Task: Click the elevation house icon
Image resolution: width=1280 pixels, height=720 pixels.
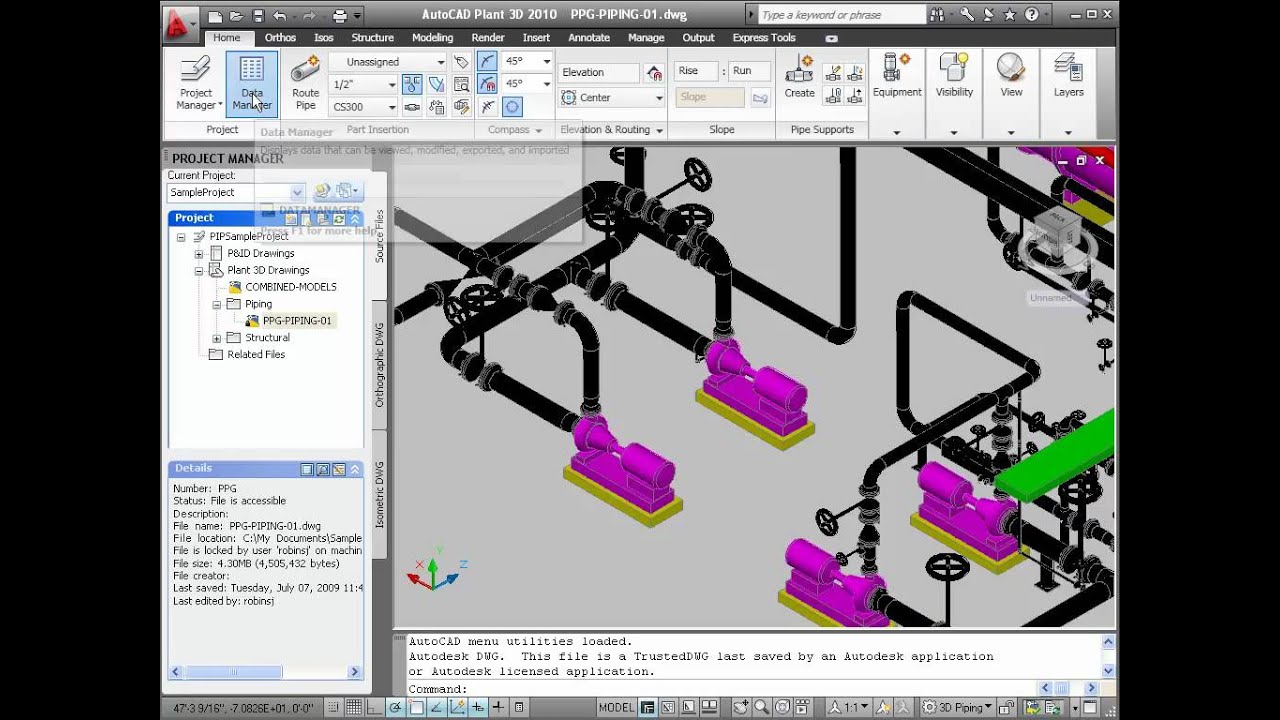Action: [x=654, y=72]
